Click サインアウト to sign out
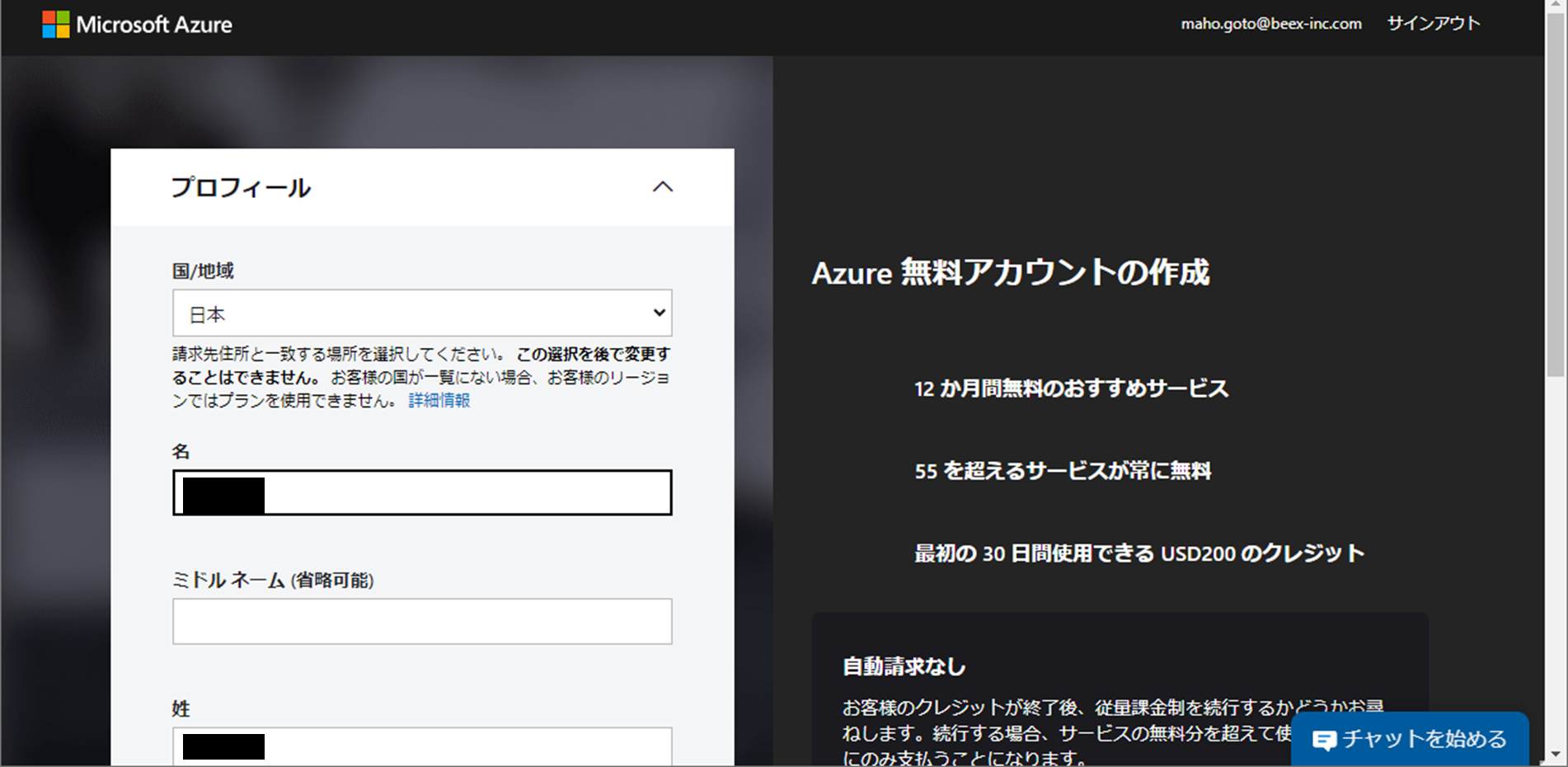The image size is (1568, 767). pyautogui.click(x=1434, y=24)
